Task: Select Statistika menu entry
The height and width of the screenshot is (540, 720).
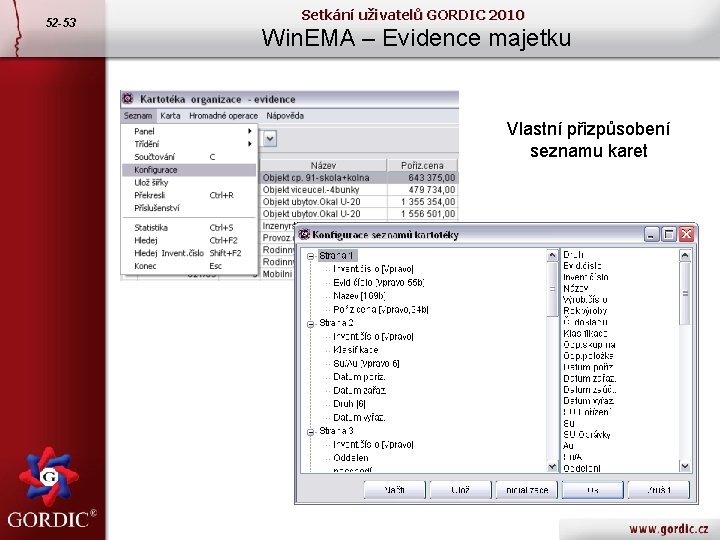Action: click(189, 228)
